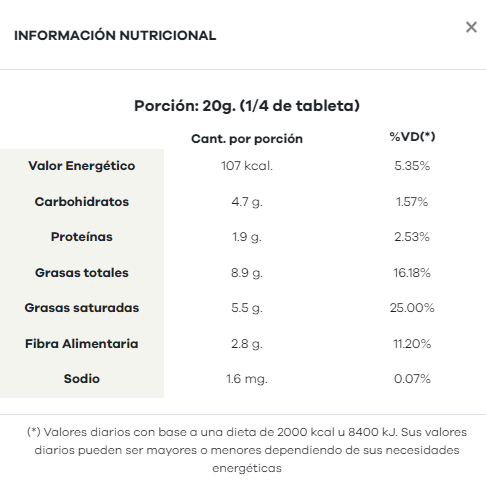Select the INFORMACIÓN NUTRICIONAL heading

pyautogui.click(x=115, y=36)
